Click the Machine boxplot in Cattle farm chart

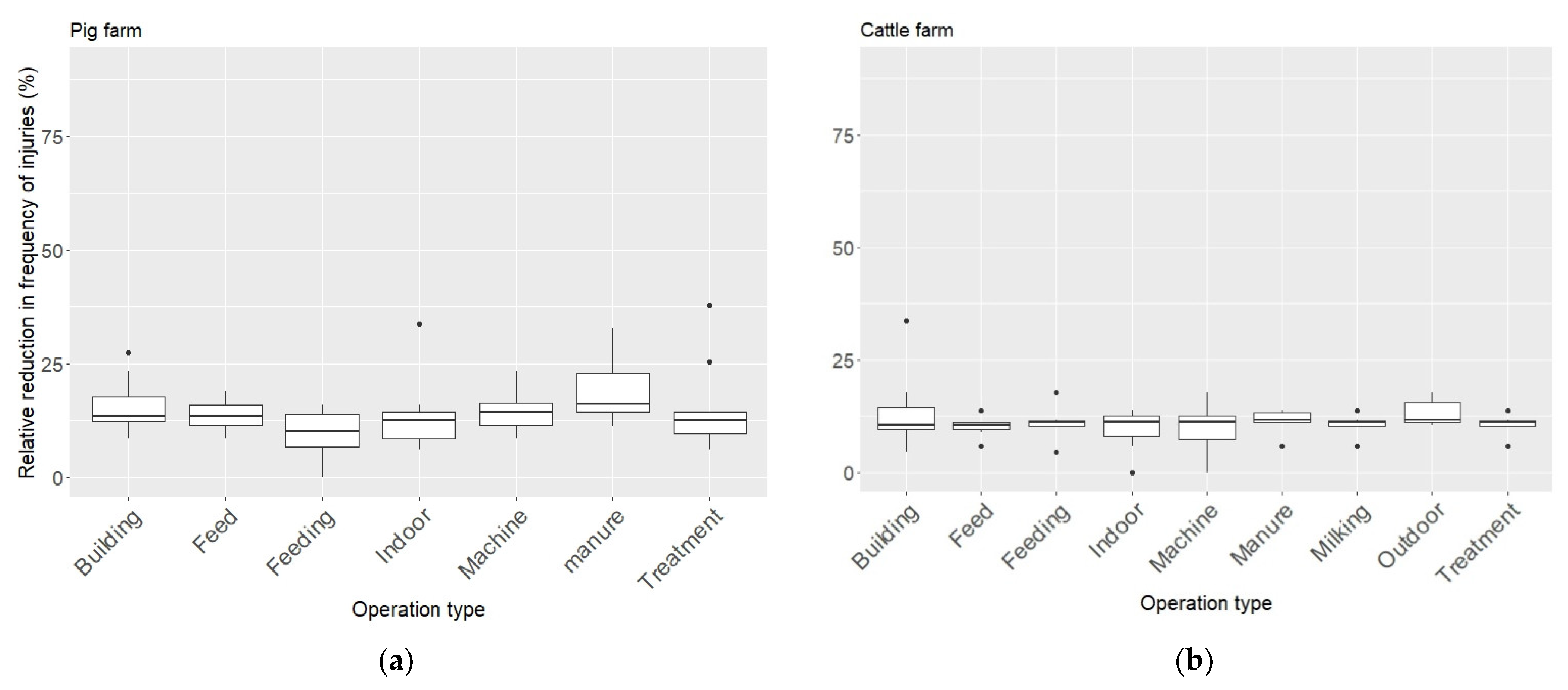[x=1207, y=427]
